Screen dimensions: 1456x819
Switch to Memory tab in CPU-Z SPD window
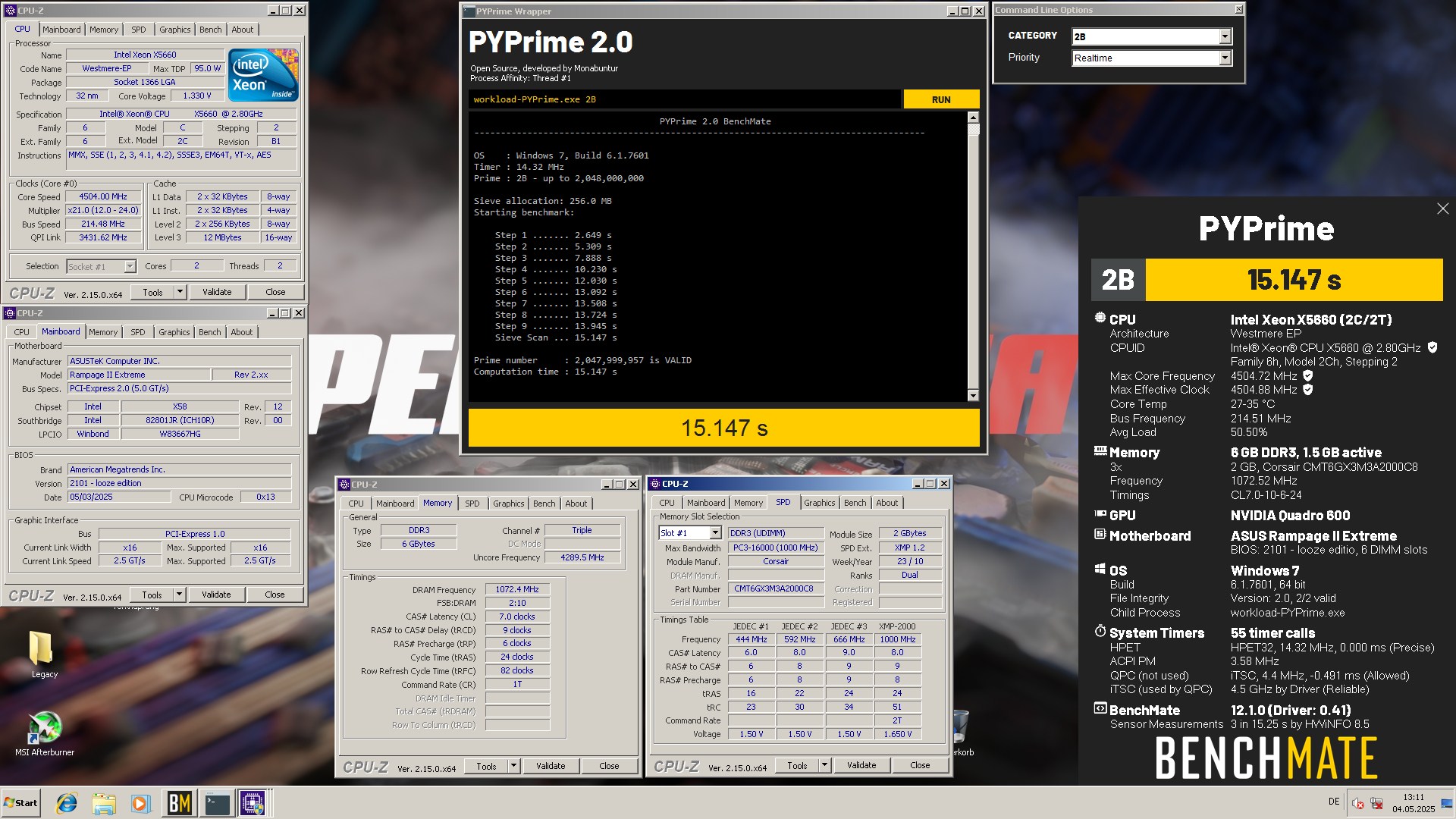pyautogui.click(x=748, y=503)
